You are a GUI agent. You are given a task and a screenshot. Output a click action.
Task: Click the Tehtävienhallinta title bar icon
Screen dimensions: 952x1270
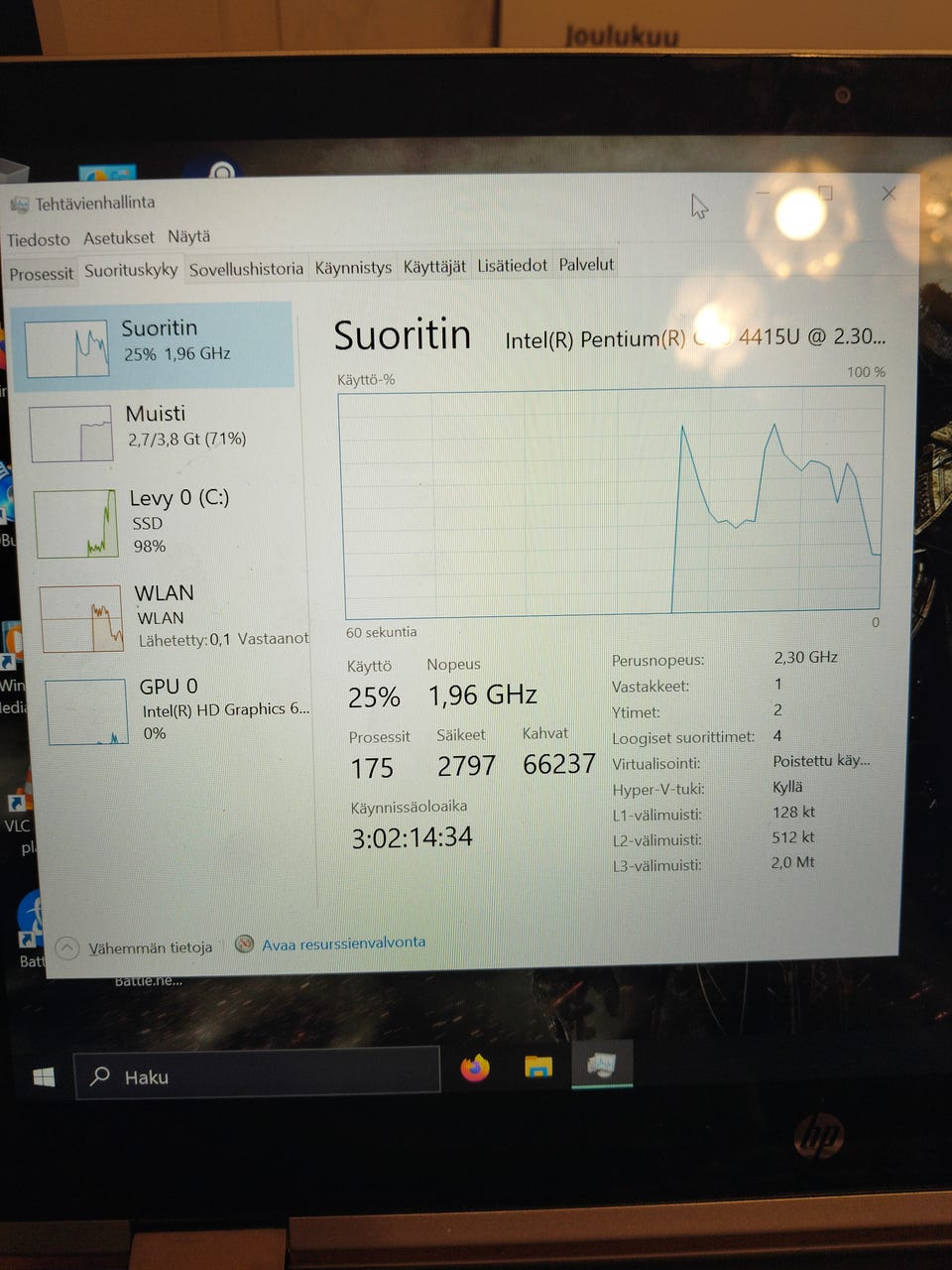click(x=19, y=205)
